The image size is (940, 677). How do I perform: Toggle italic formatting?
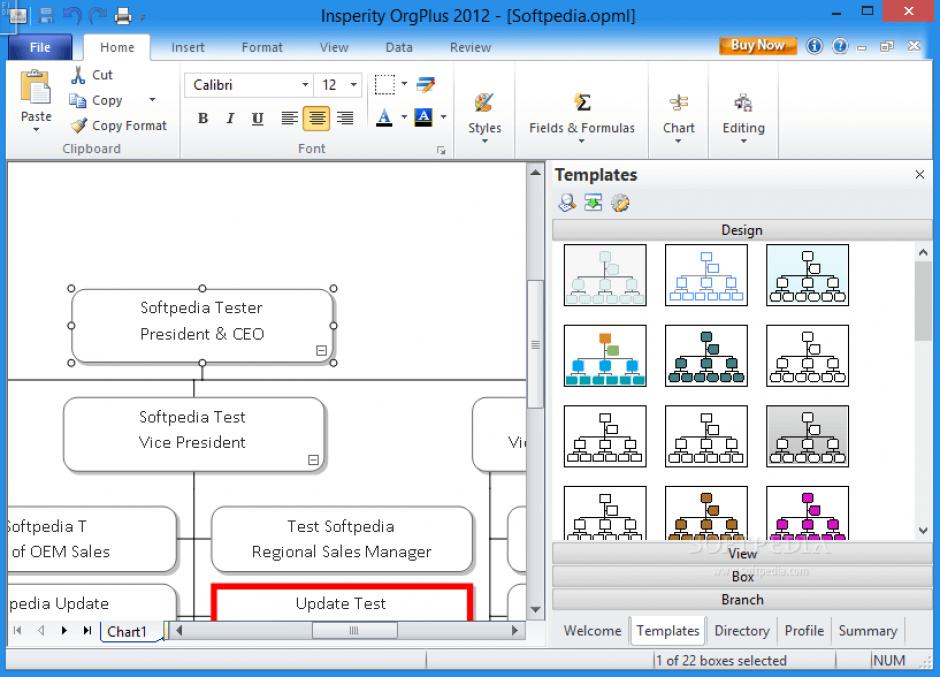(x=230, y=118)
